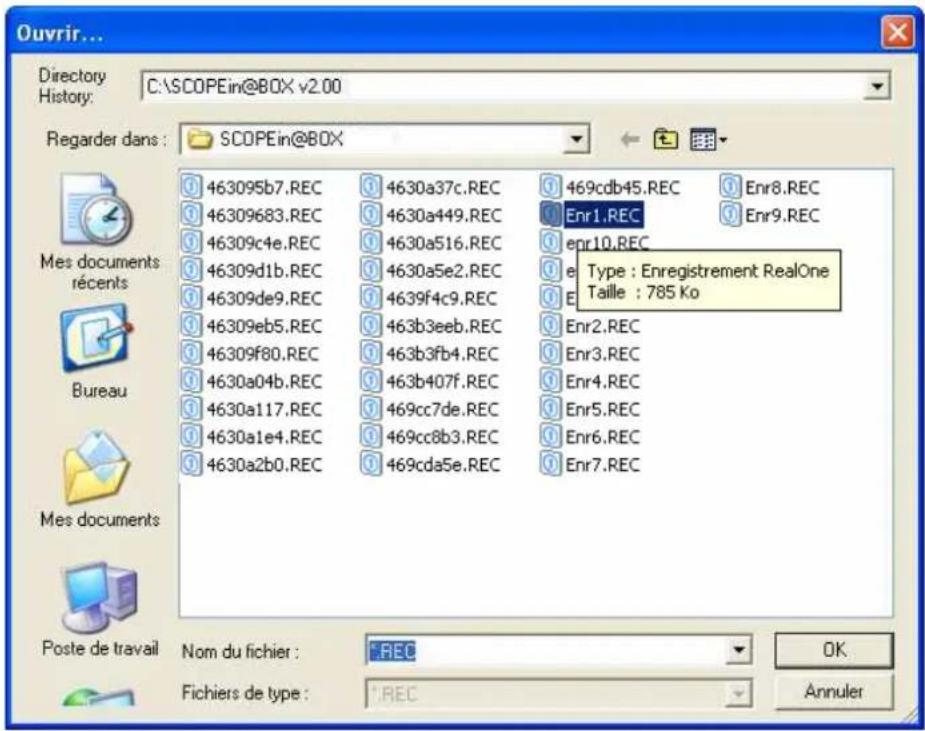This screenshot has height=731, width=925.
Task: Click icon of 4639f4c9.REC file
Action: (370, 298)
